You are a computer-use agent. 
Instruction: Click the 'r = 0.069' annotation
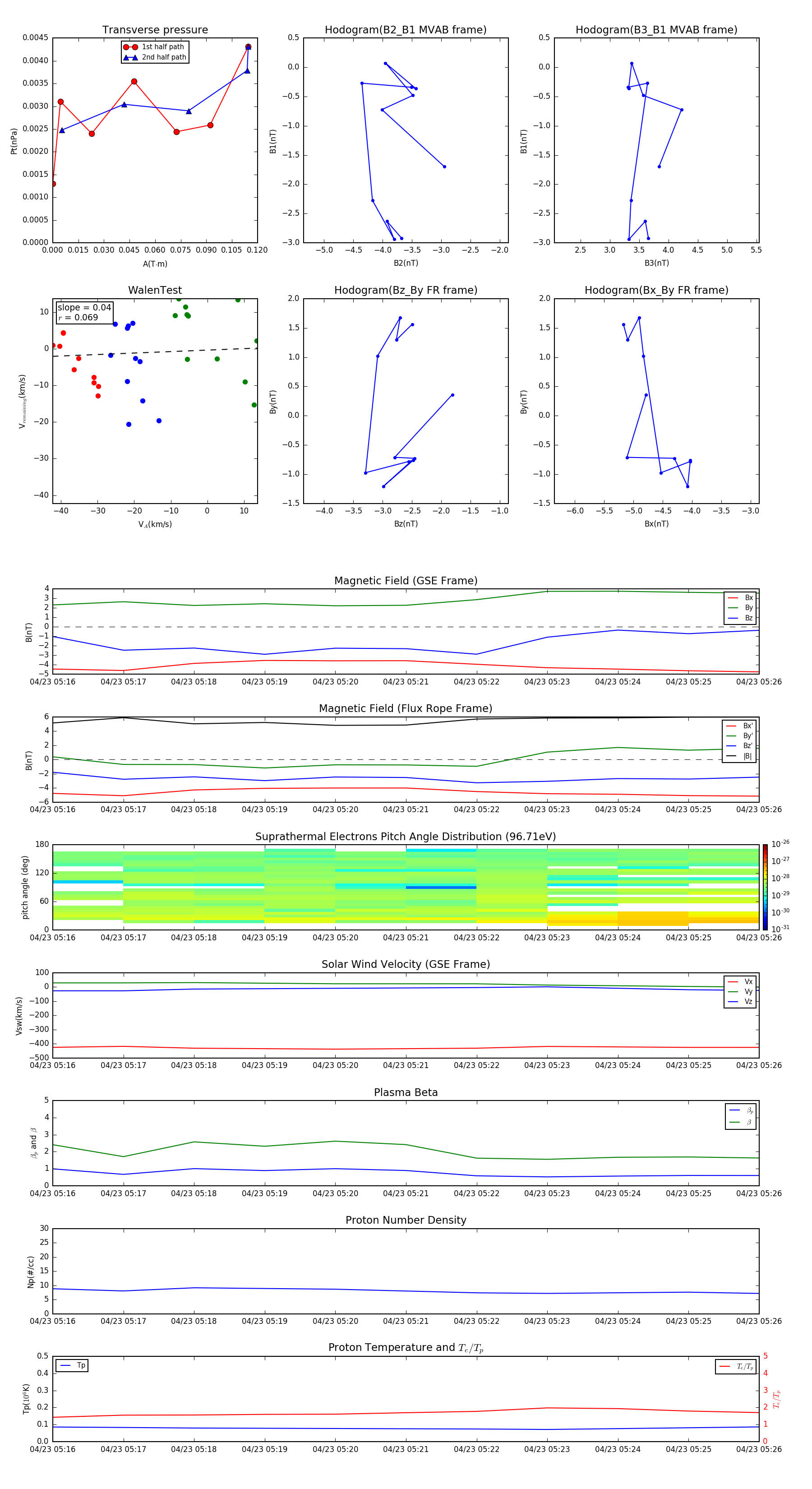(78, 317)
